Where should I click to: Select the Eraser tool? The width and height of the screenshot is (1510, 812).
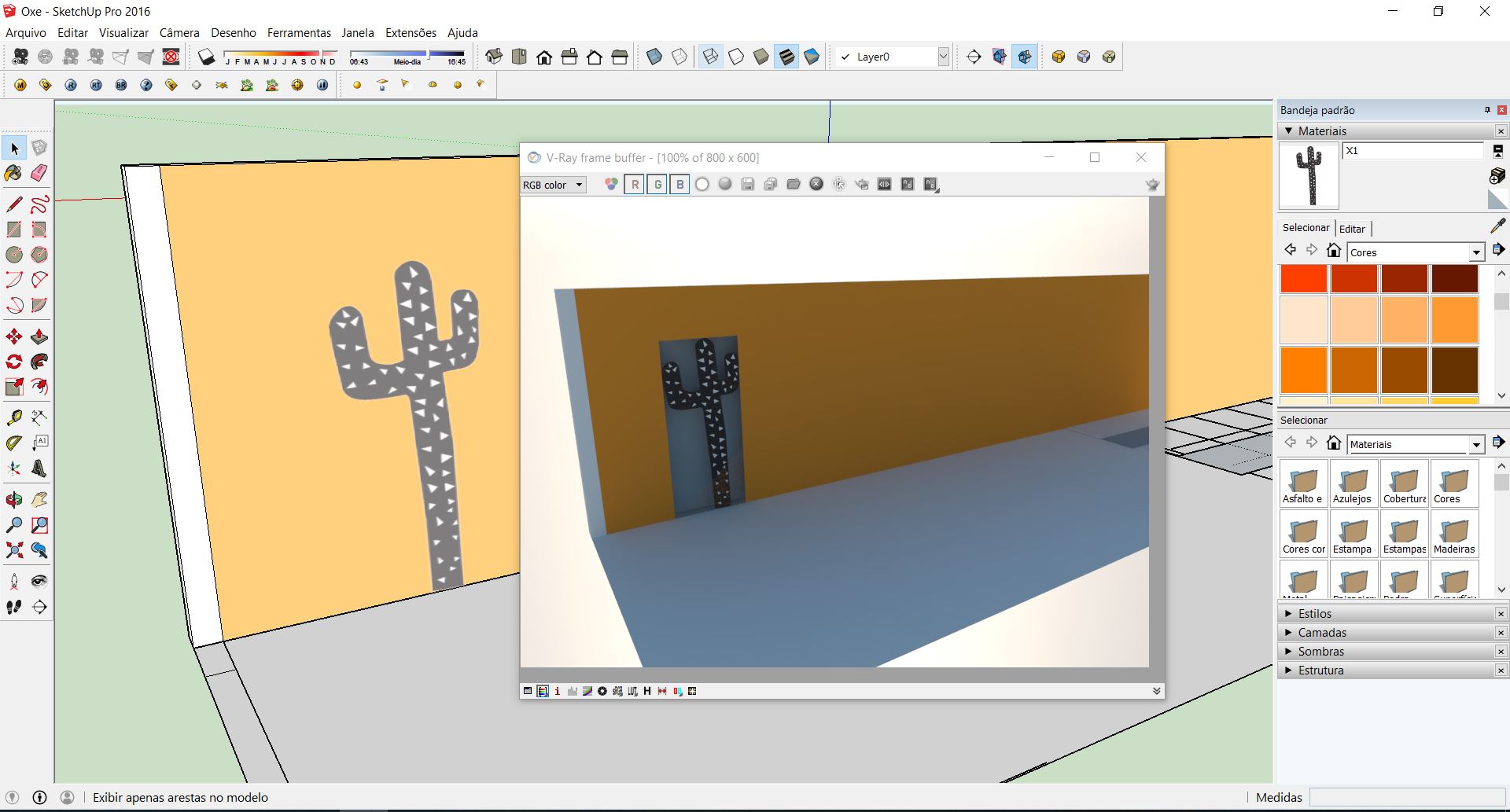pos(39,173)
